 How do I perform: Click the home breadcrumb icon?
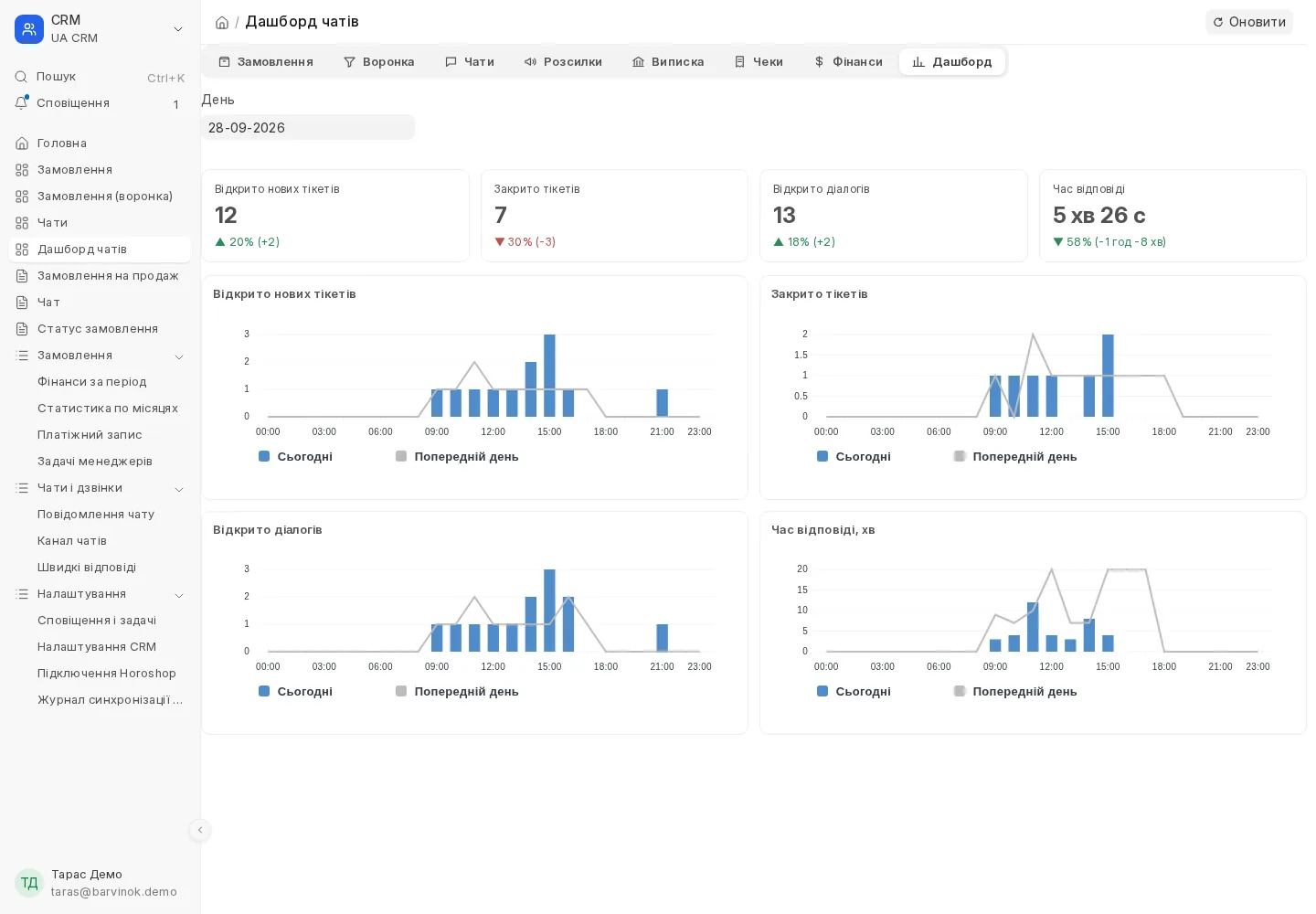pos(222,23)
